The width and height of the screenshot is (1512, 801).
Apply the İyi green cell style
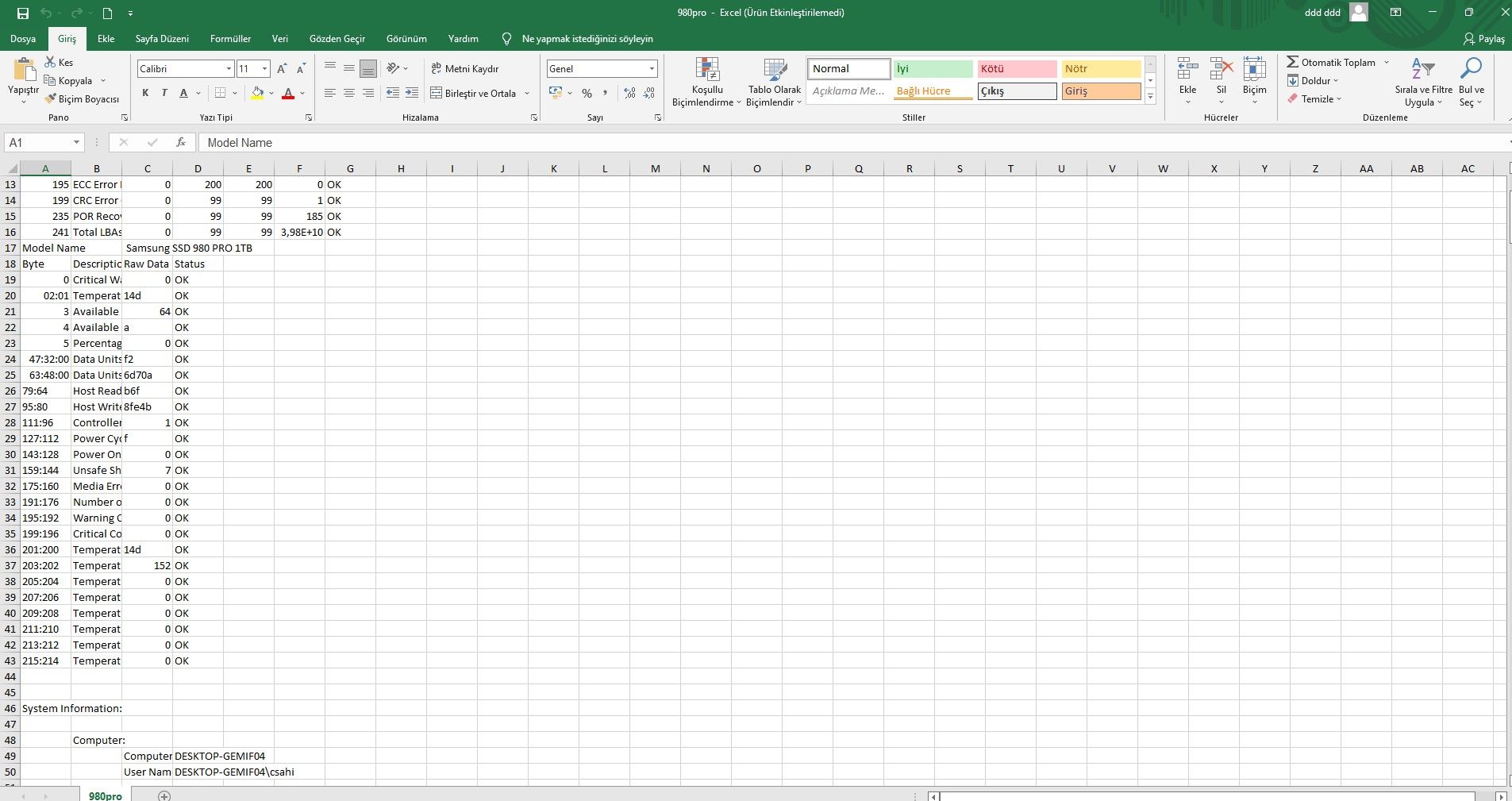tap(933, 69)
